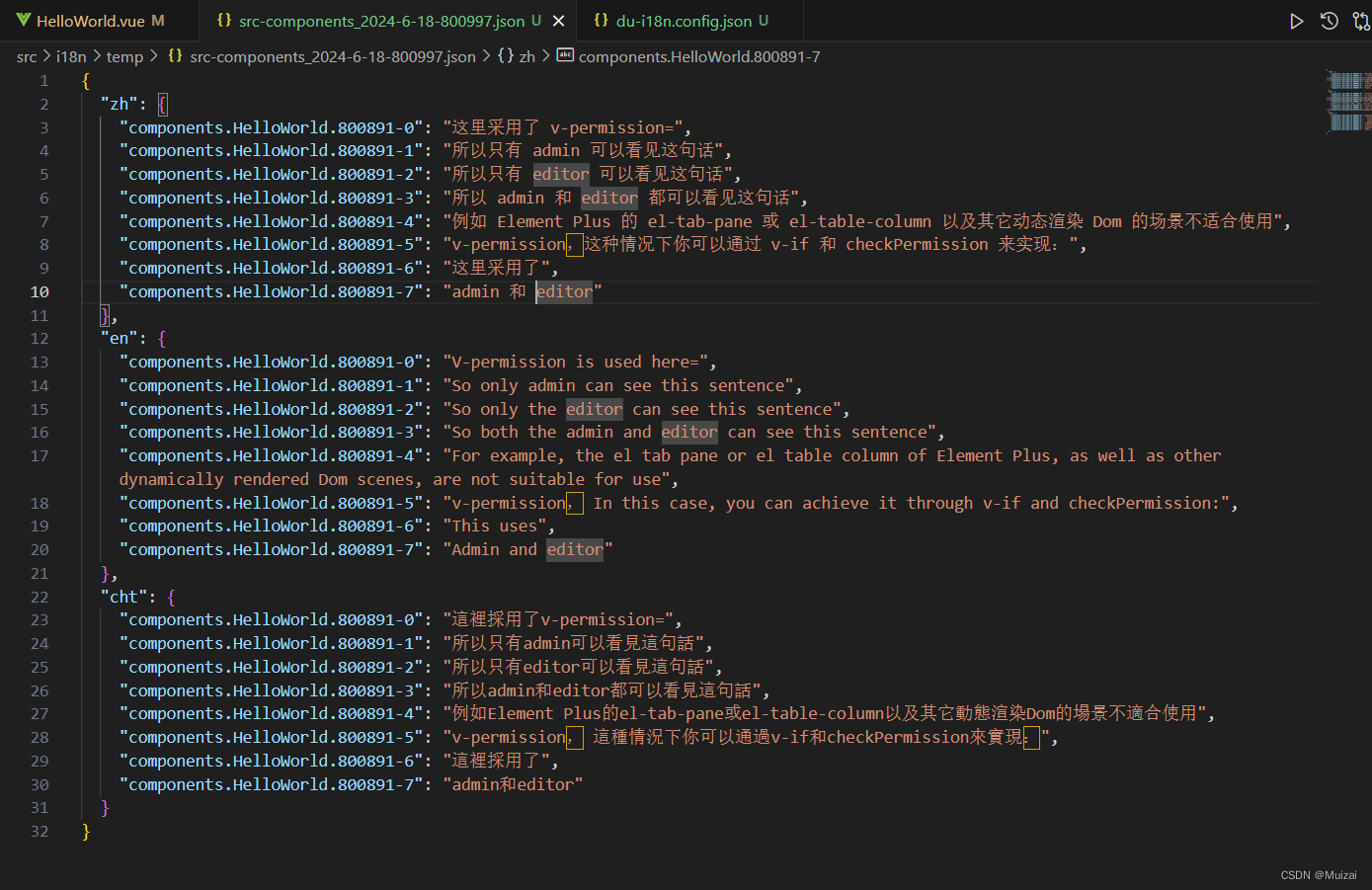1372x890 pixels.
Task: Place cursor in "admin 和 editor" on line 10
Action: 522,291
